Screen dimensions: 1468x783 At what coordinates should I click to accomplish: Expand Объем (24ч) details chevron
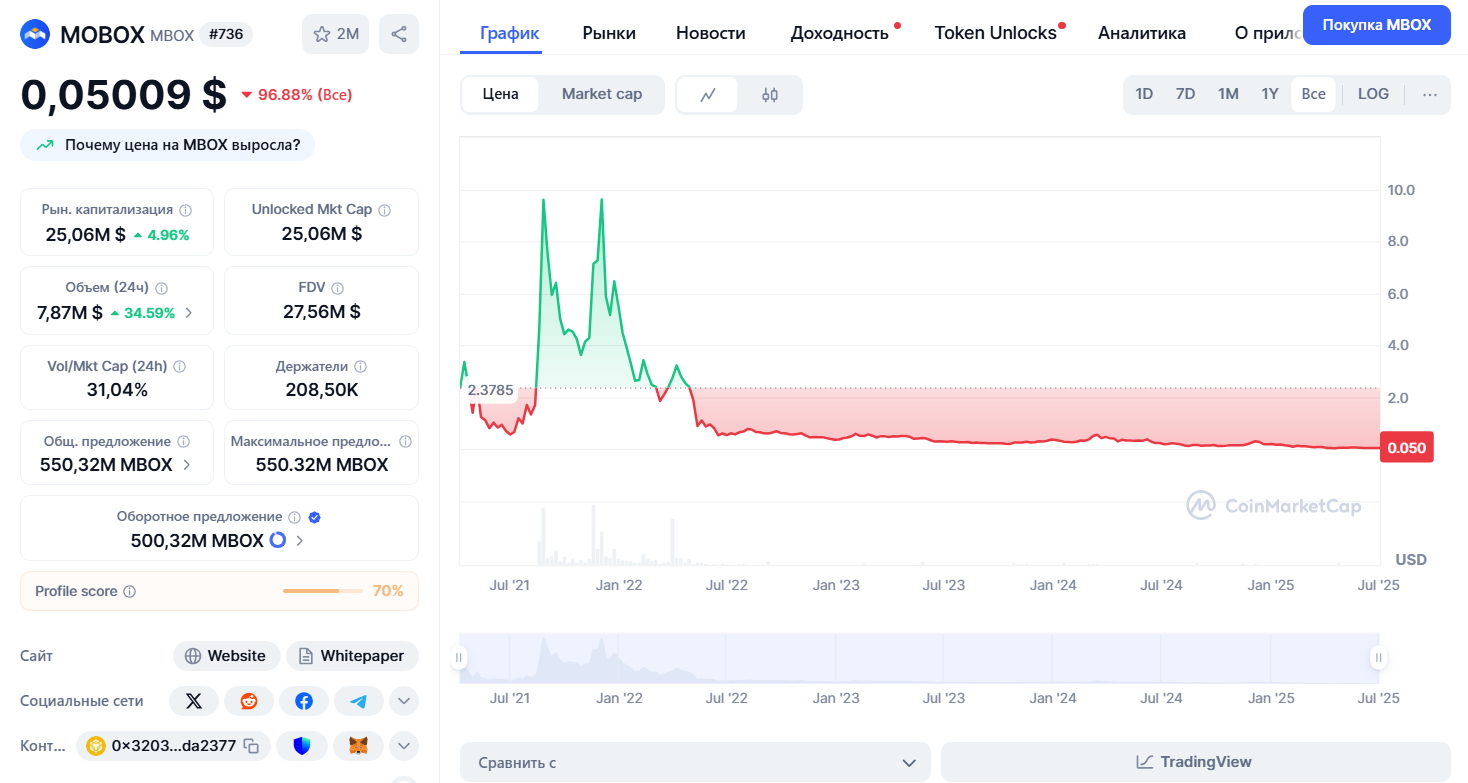click(x=189, y=313)
